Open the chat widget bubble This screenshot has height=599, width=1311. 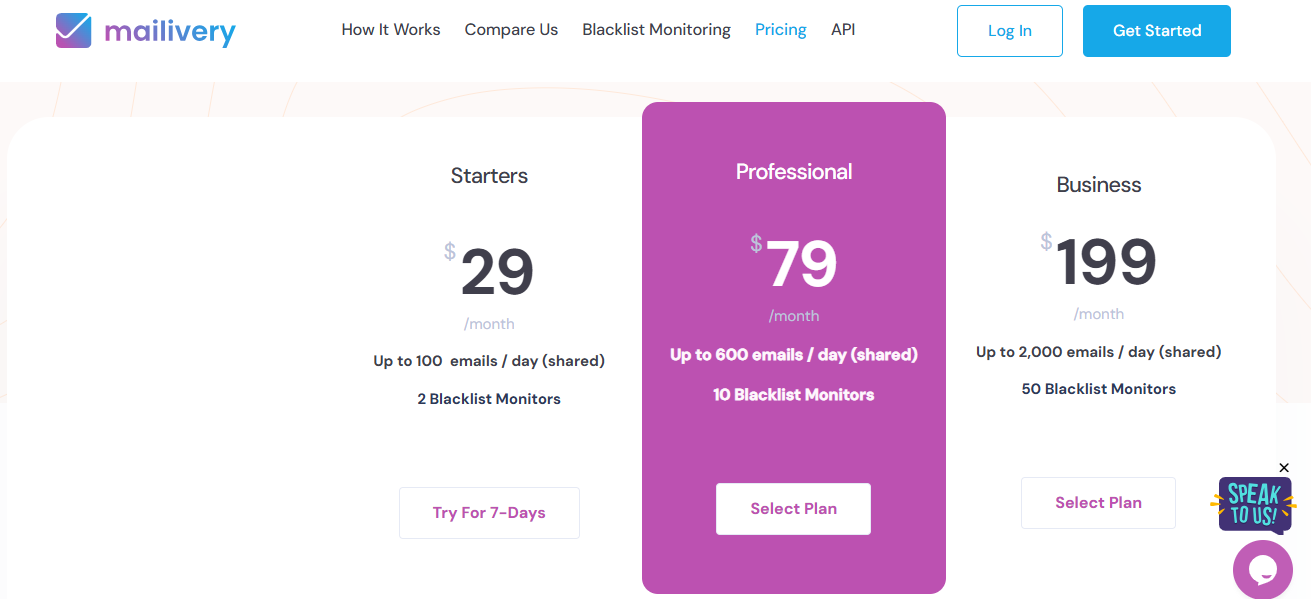coord(1261,569)
